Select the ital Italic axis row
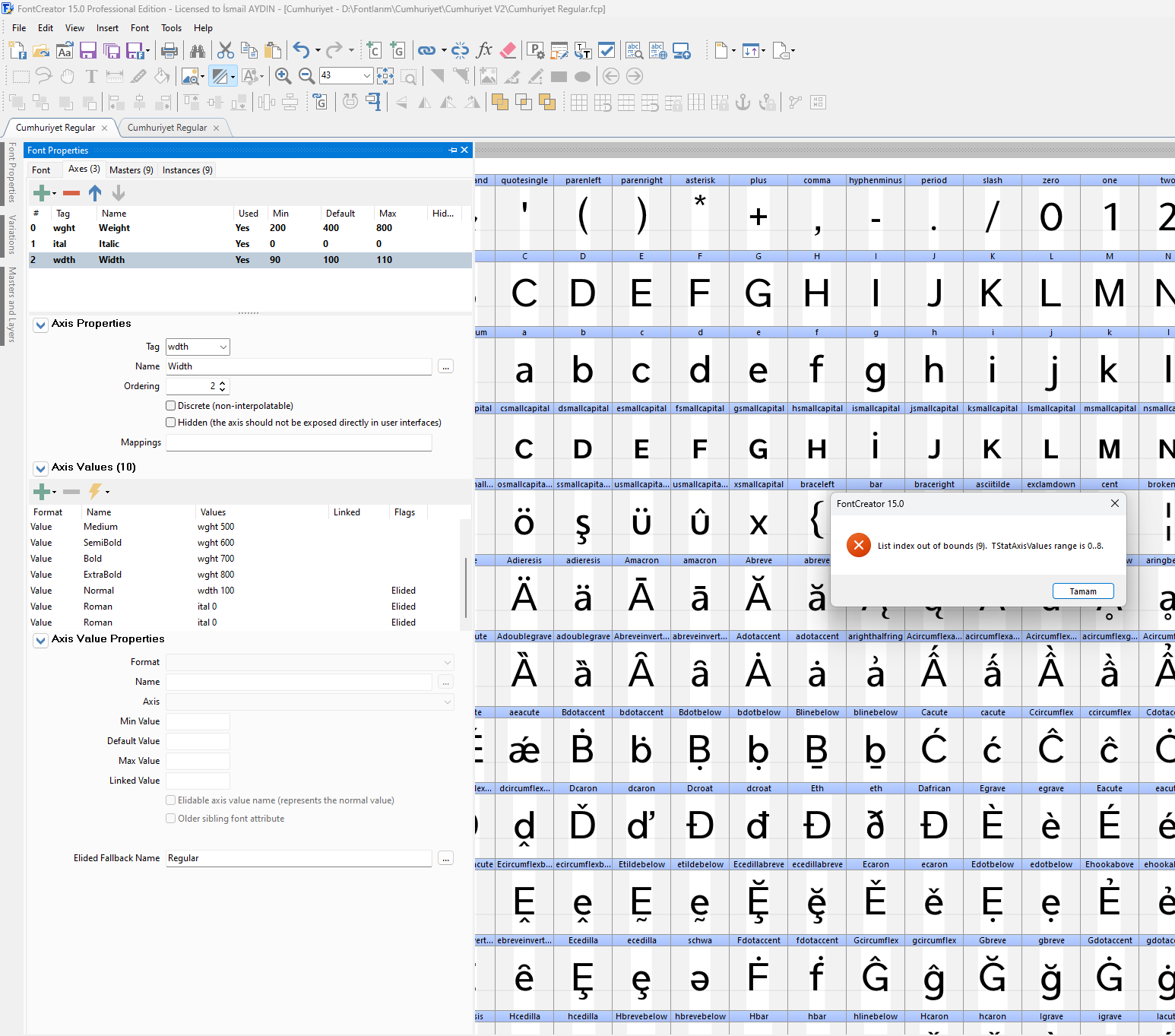 coord(250,244)
